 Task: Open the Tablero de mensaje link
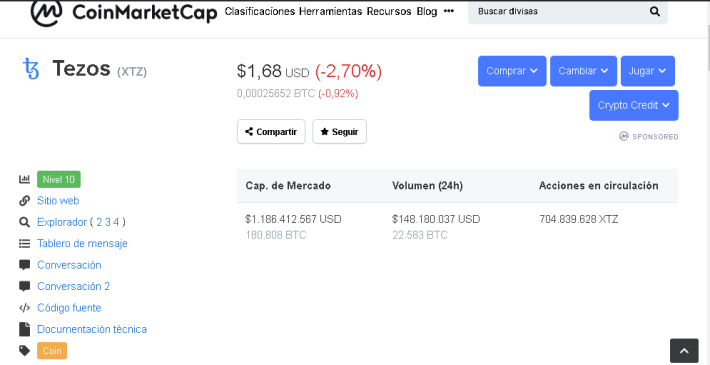82,244
